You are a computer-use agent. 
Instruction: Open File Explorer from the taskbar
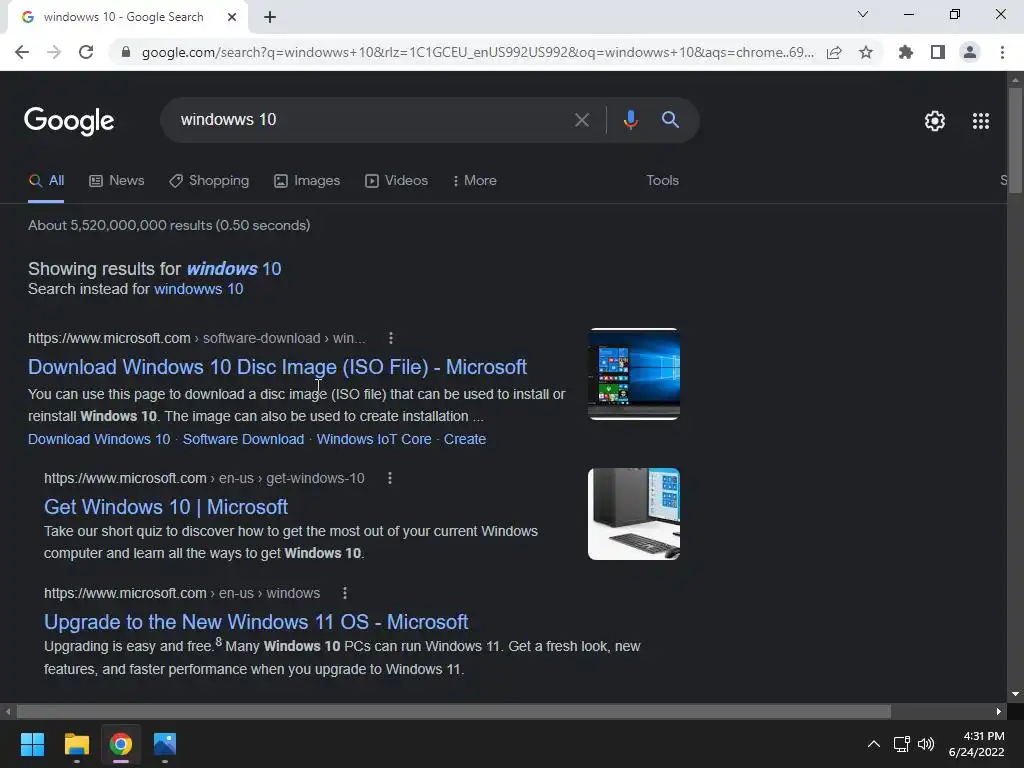(x=76, y=744)
